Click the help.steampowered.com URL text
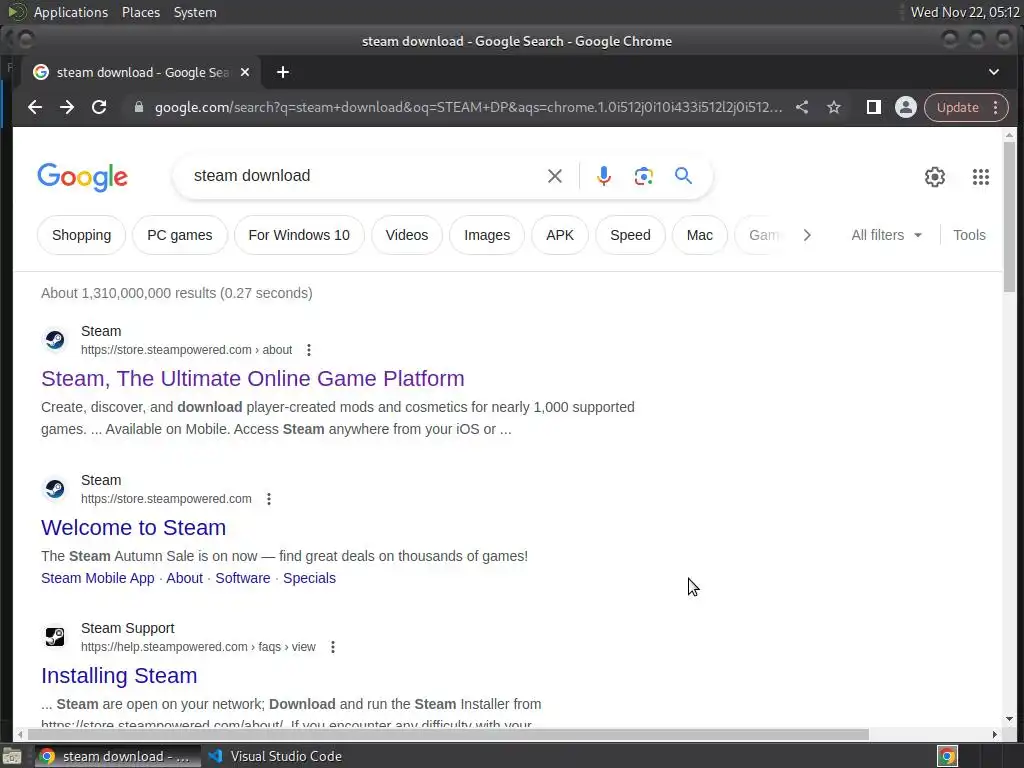 coord(198,647)
